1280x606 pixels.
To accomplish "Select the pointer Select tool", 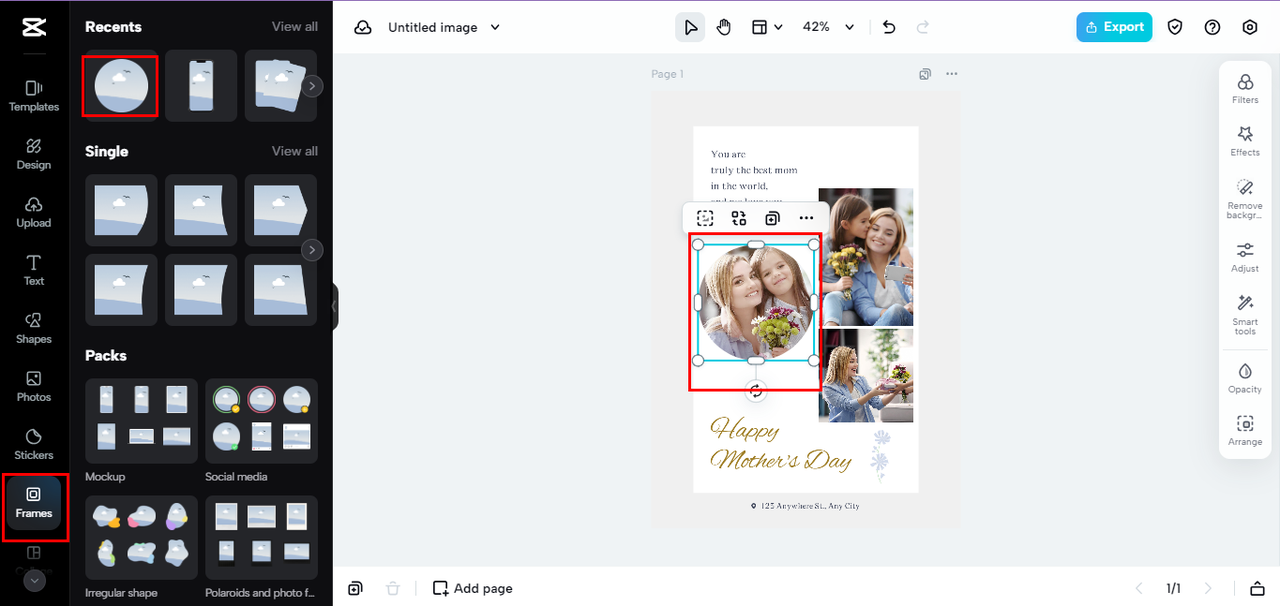I will [690, 27].
